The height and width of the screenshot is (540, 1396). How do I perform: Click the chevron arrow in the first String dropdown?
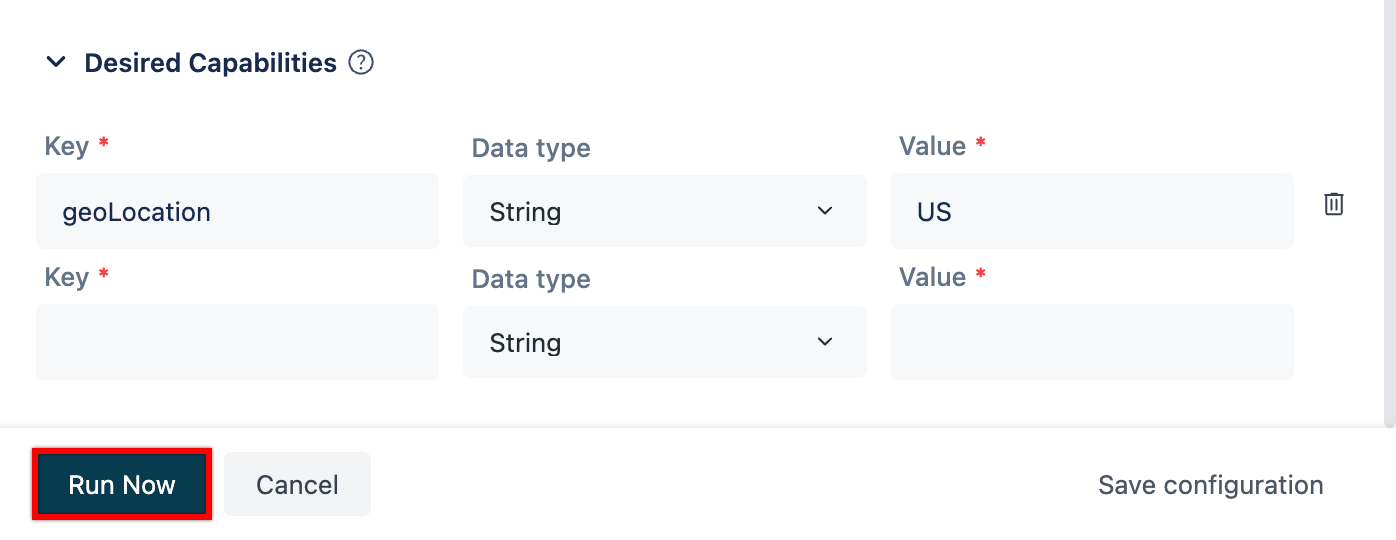click(825, 211)
